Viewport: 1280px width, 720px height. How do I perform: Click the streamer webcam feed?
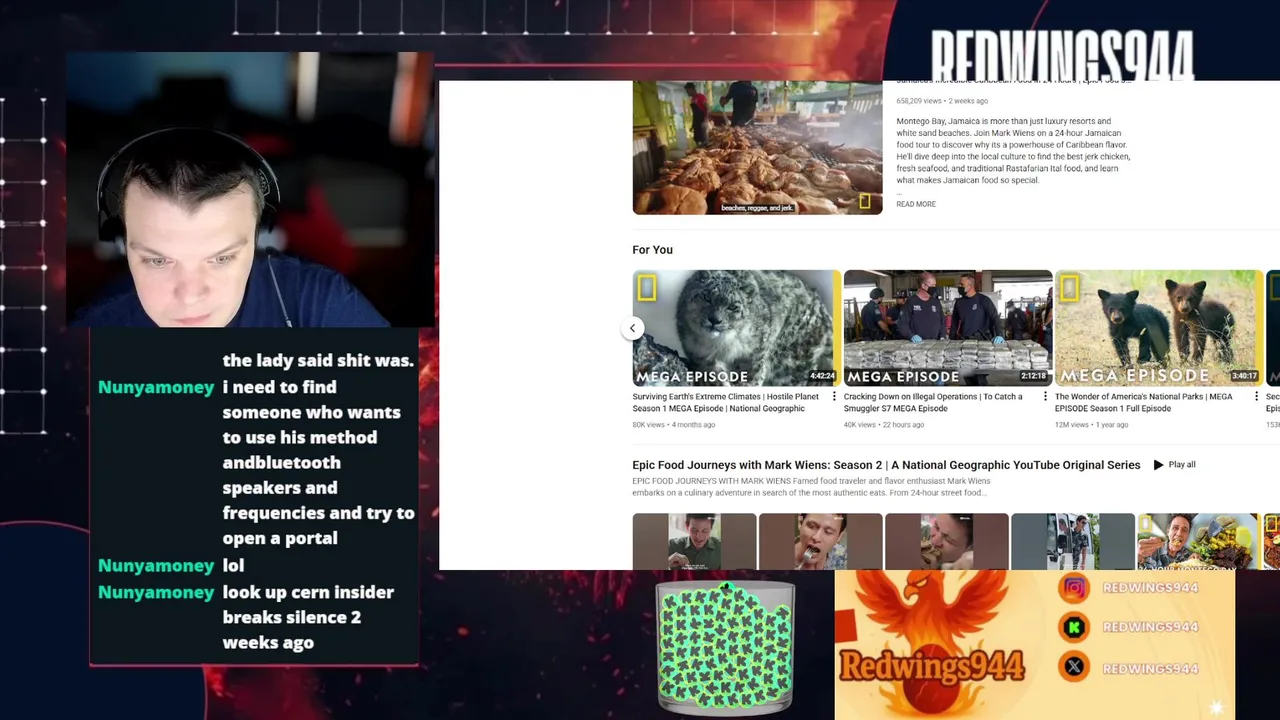[x=250, y=190]
